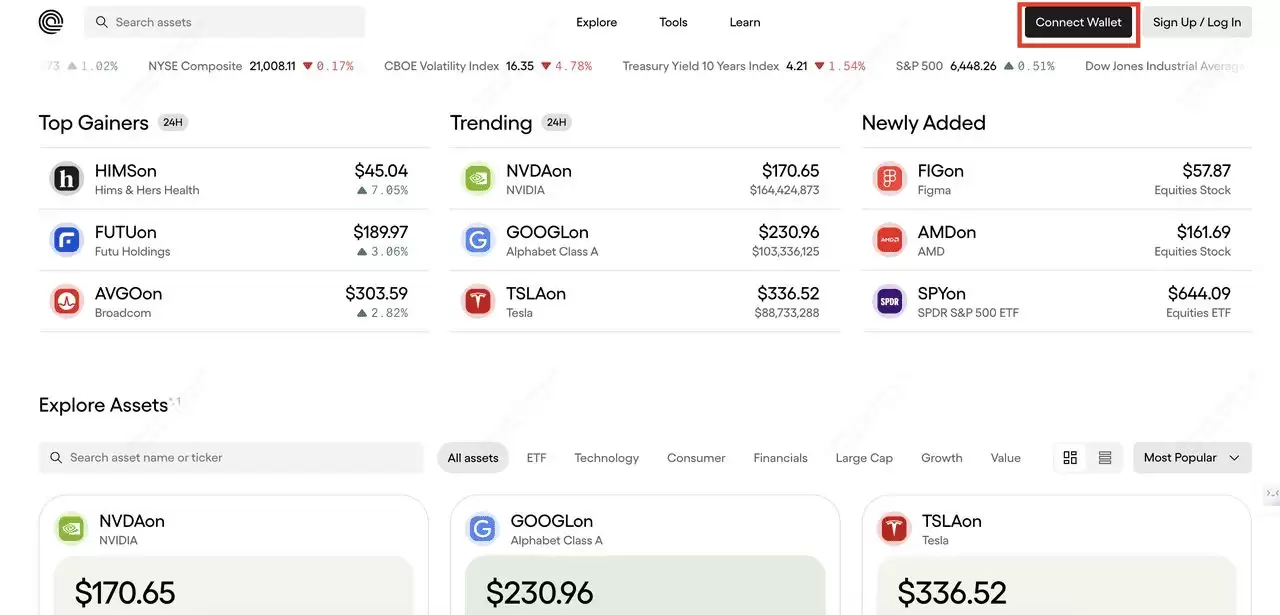Open the Most Popular sort dropdown
The height and width of the screenshot is (615, 1280).
1192,457
